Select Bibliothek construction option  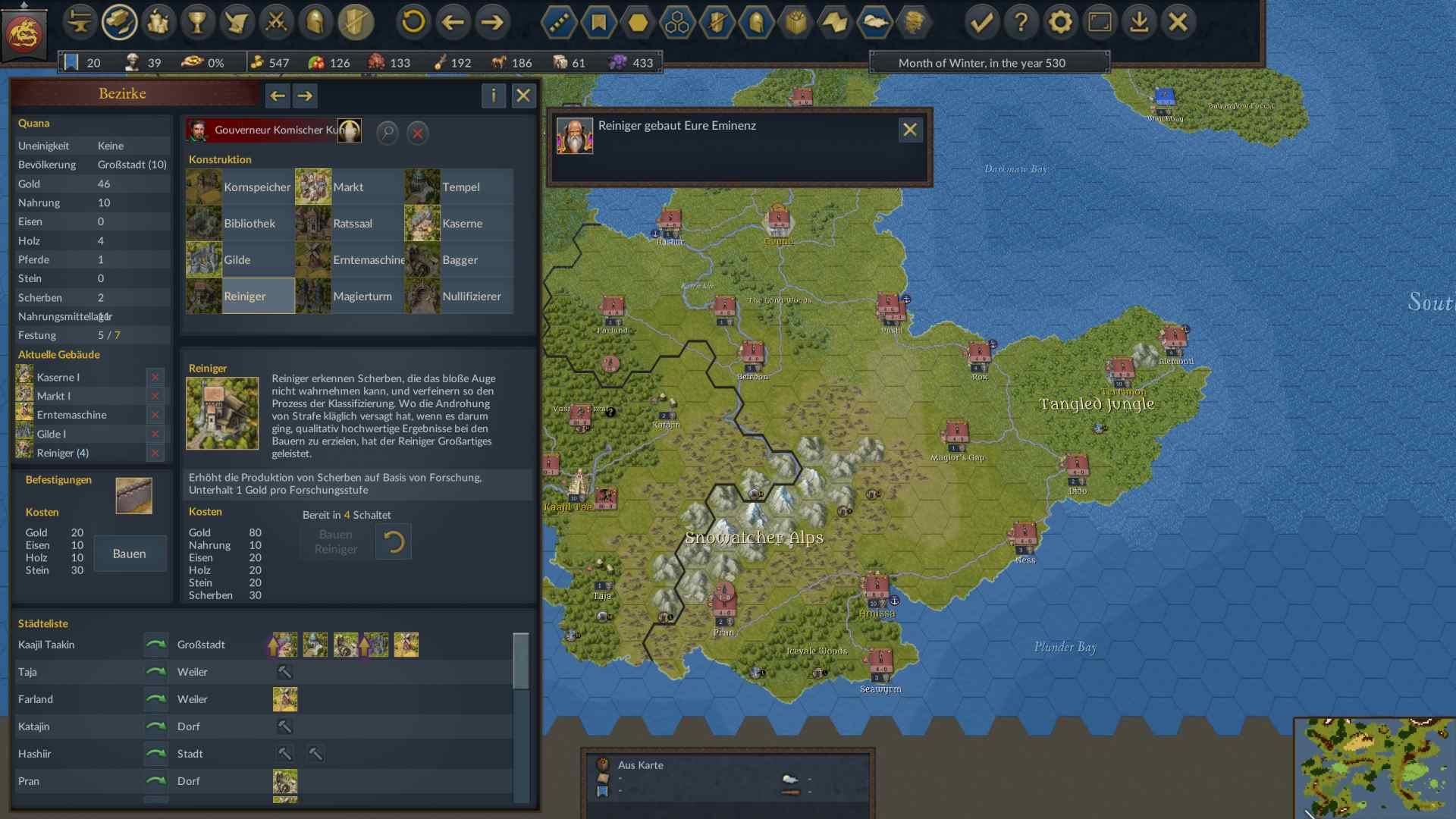tap(240, 223)
